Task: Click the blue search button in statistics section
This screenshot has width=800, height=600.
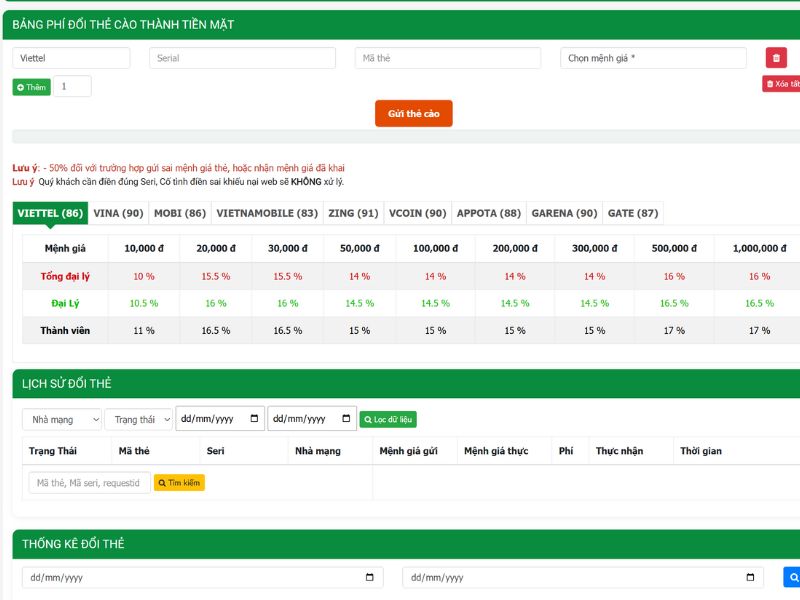Action: coord(792,577)
